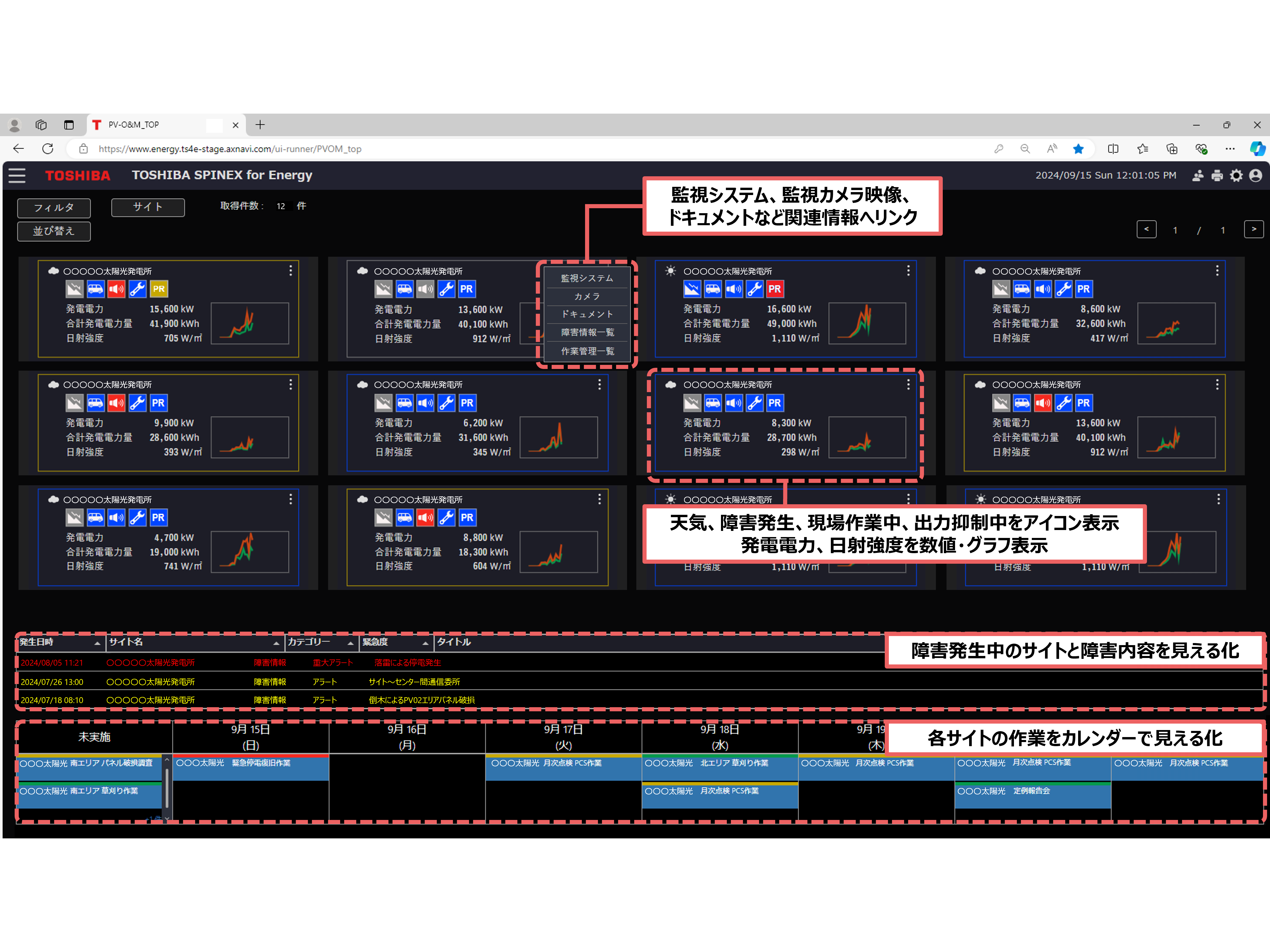Open a new browser tab with plus button

point(260,124)
